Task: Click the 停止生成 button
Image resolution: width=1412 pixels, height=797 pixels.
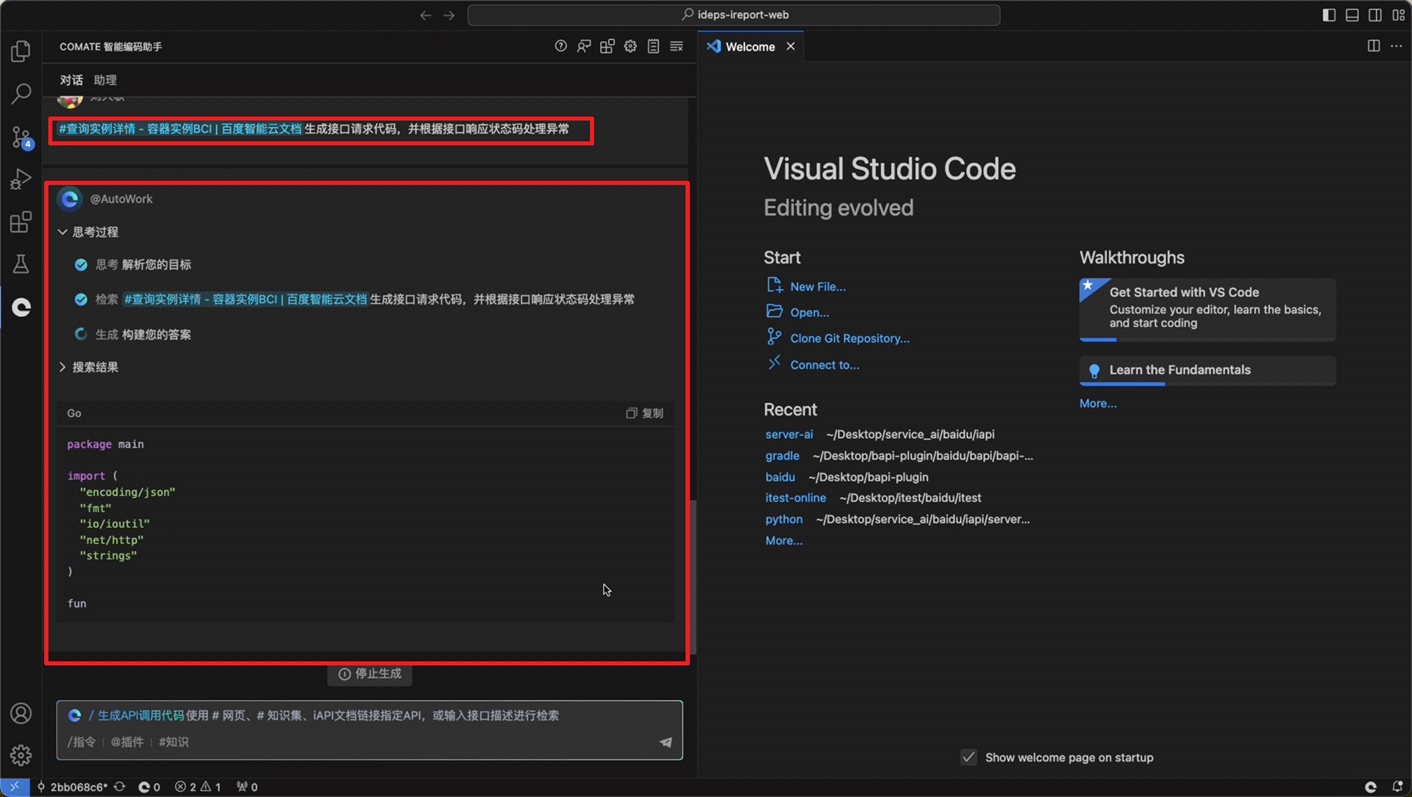Action: tap(370, 674)
